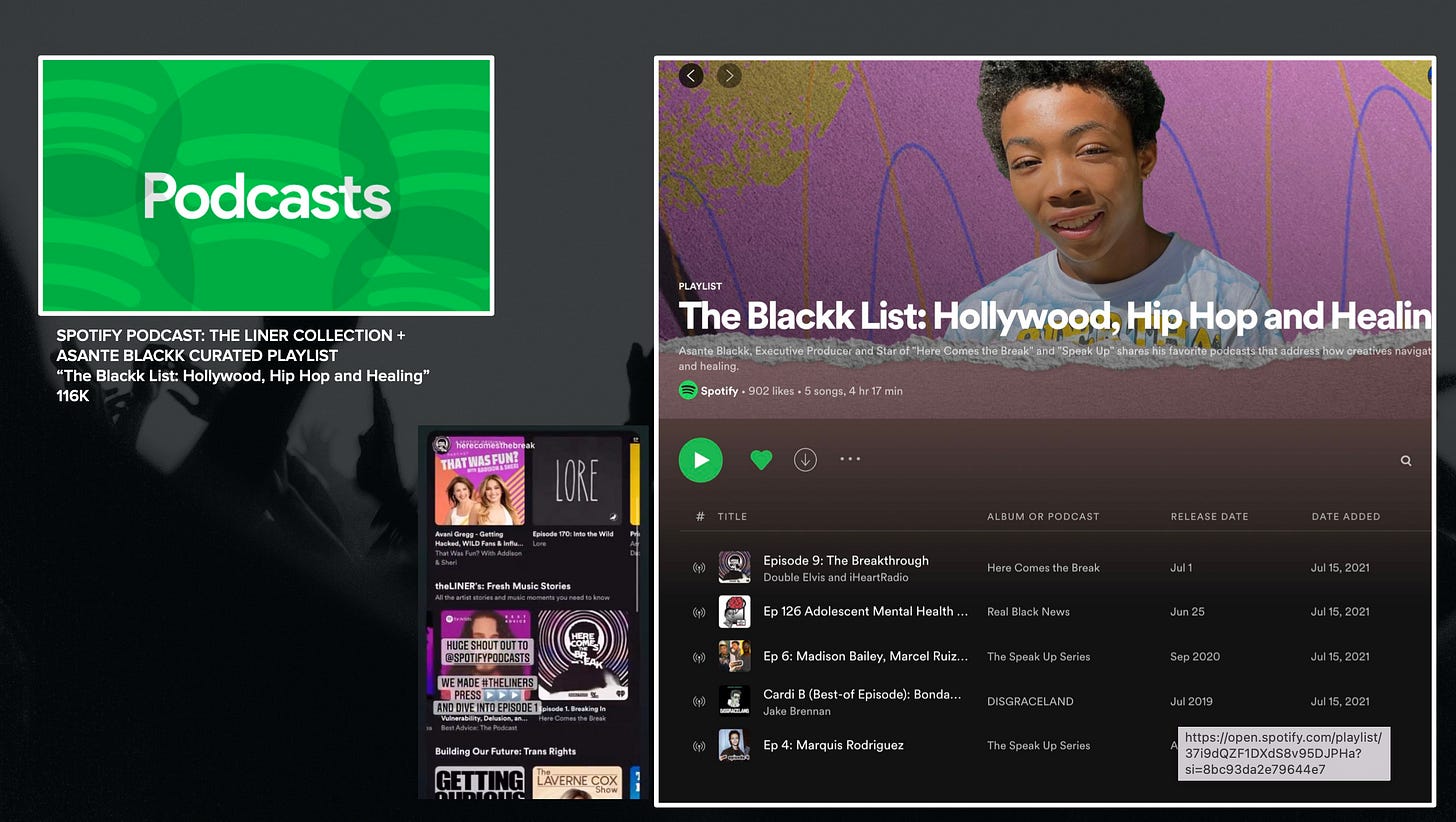Sort by the TITLE column header

[x=732, y=517]
